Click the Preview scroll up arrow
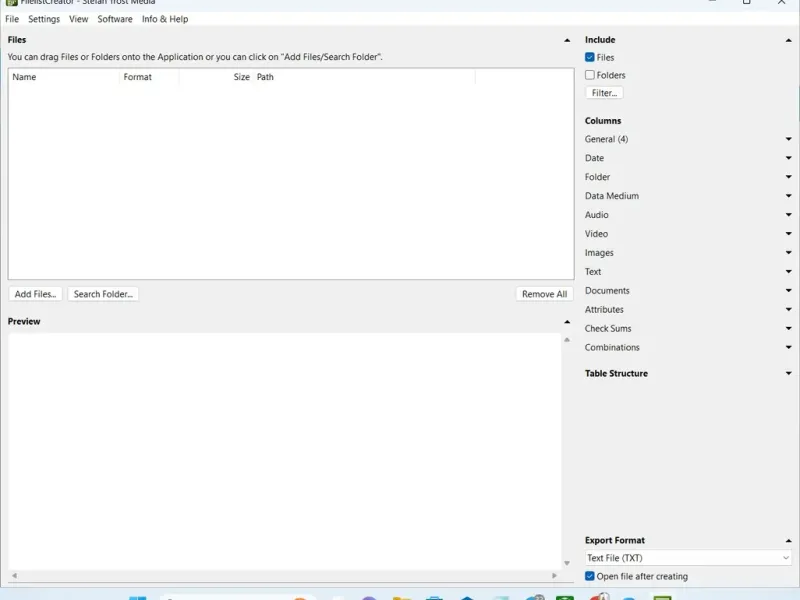Screen dimensions: 800x600 coord(567,340)
